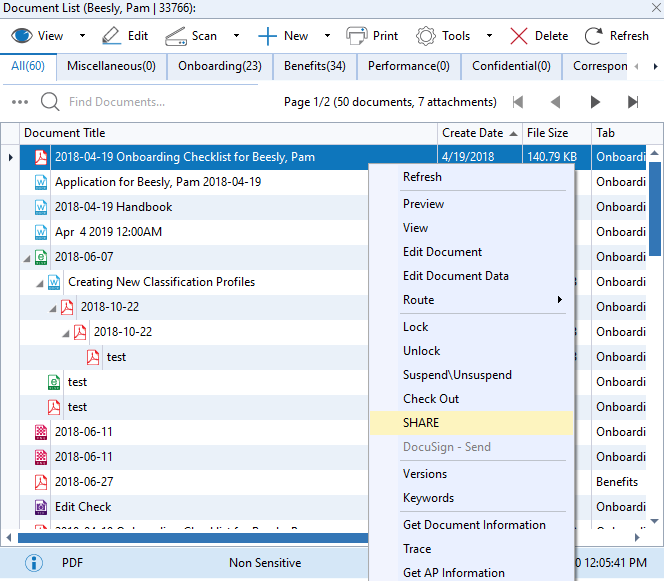The image size is (664, 581).
Task: Open the New dropdown arrow
Action: (327, 36)
